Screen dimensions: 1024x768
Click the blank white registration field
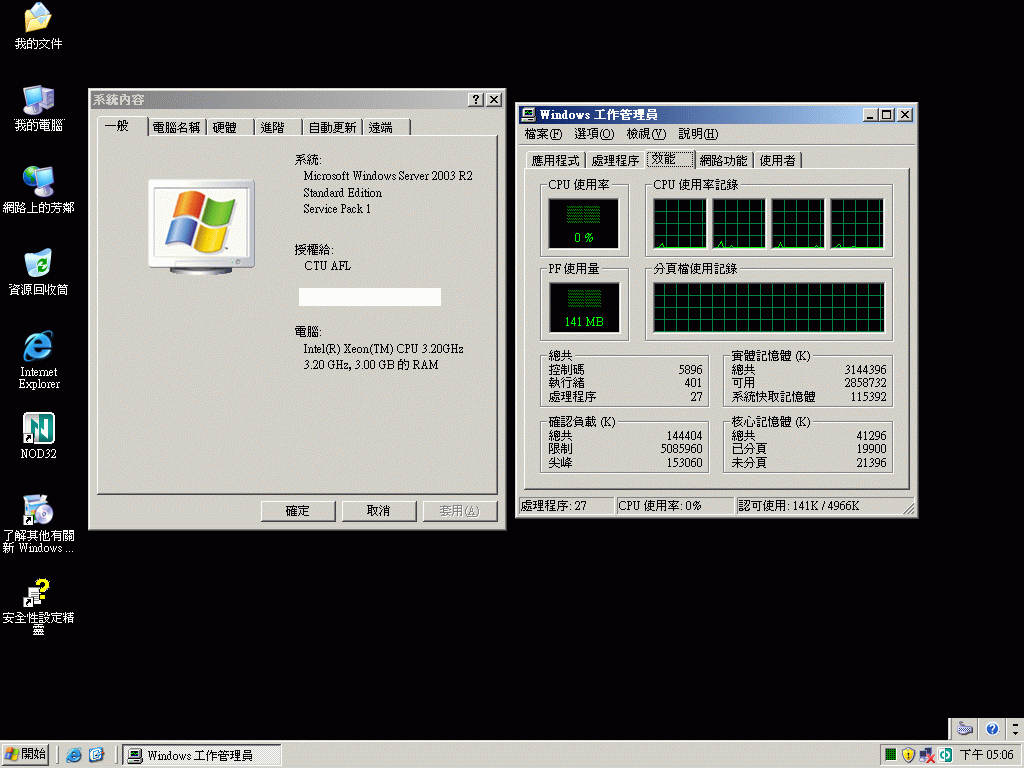coord(370,296)
